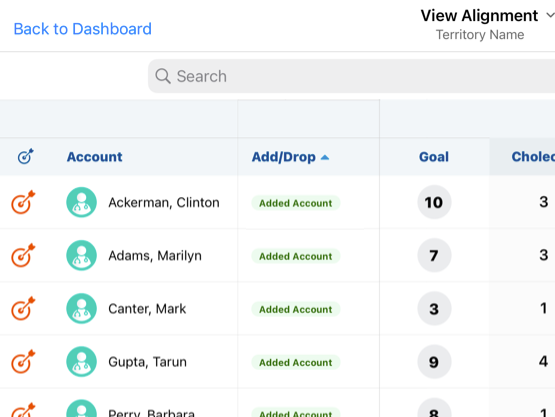Image resolution: width=555 pixels, height=417 pixels.
Task: Select goal value 10 for Ackerman
Action: pos(434,202)
